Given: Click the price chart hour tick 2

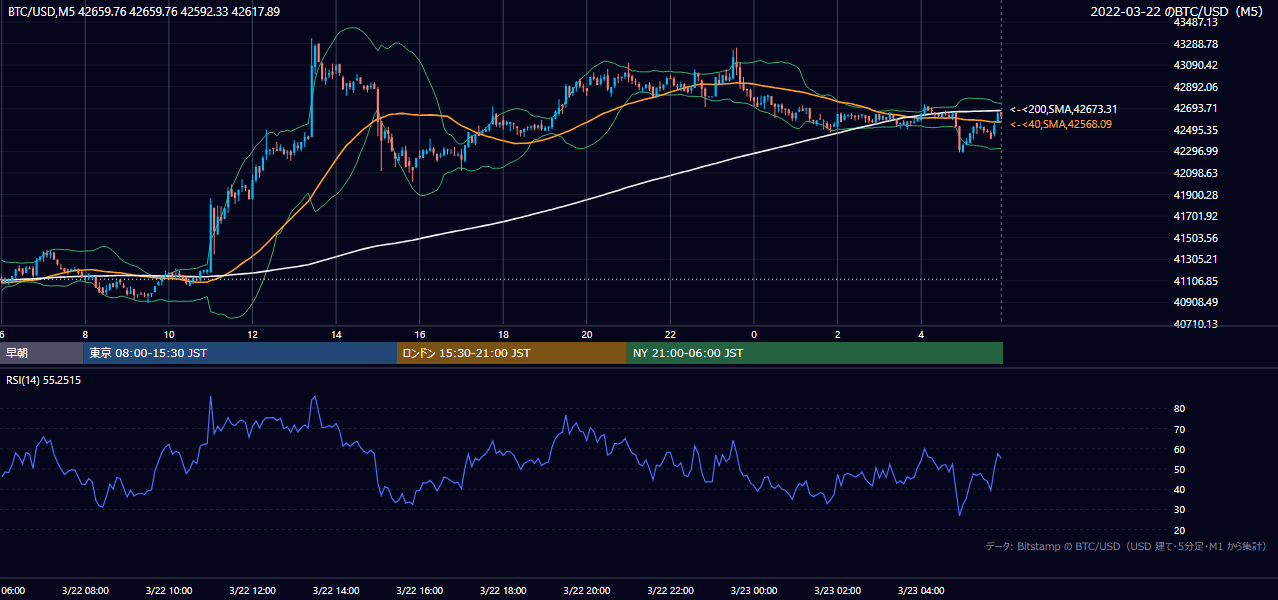Looking at the screenshot, I should [837, 335].
